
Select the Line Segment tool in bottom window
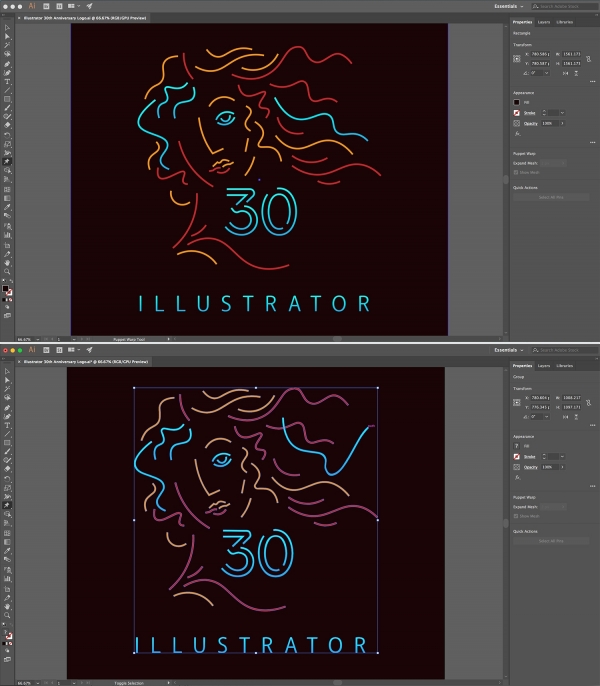tap(7, 434)
